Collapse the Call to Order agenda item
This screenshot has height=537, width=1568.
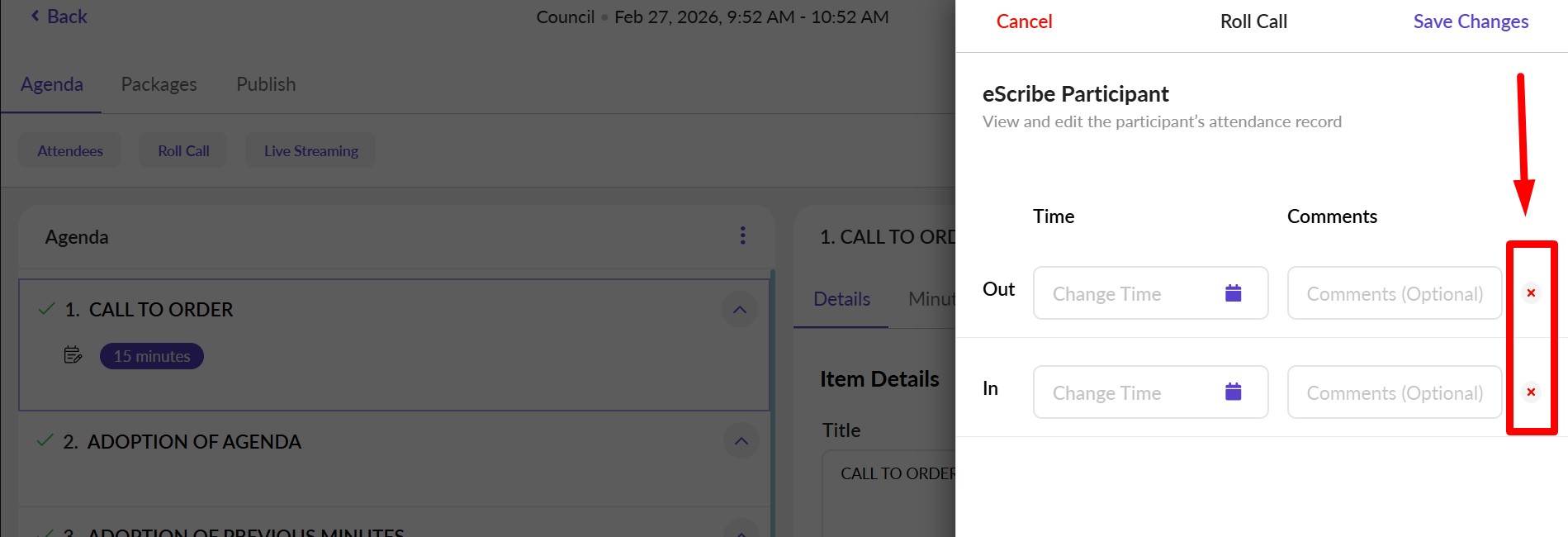point(741,308)
